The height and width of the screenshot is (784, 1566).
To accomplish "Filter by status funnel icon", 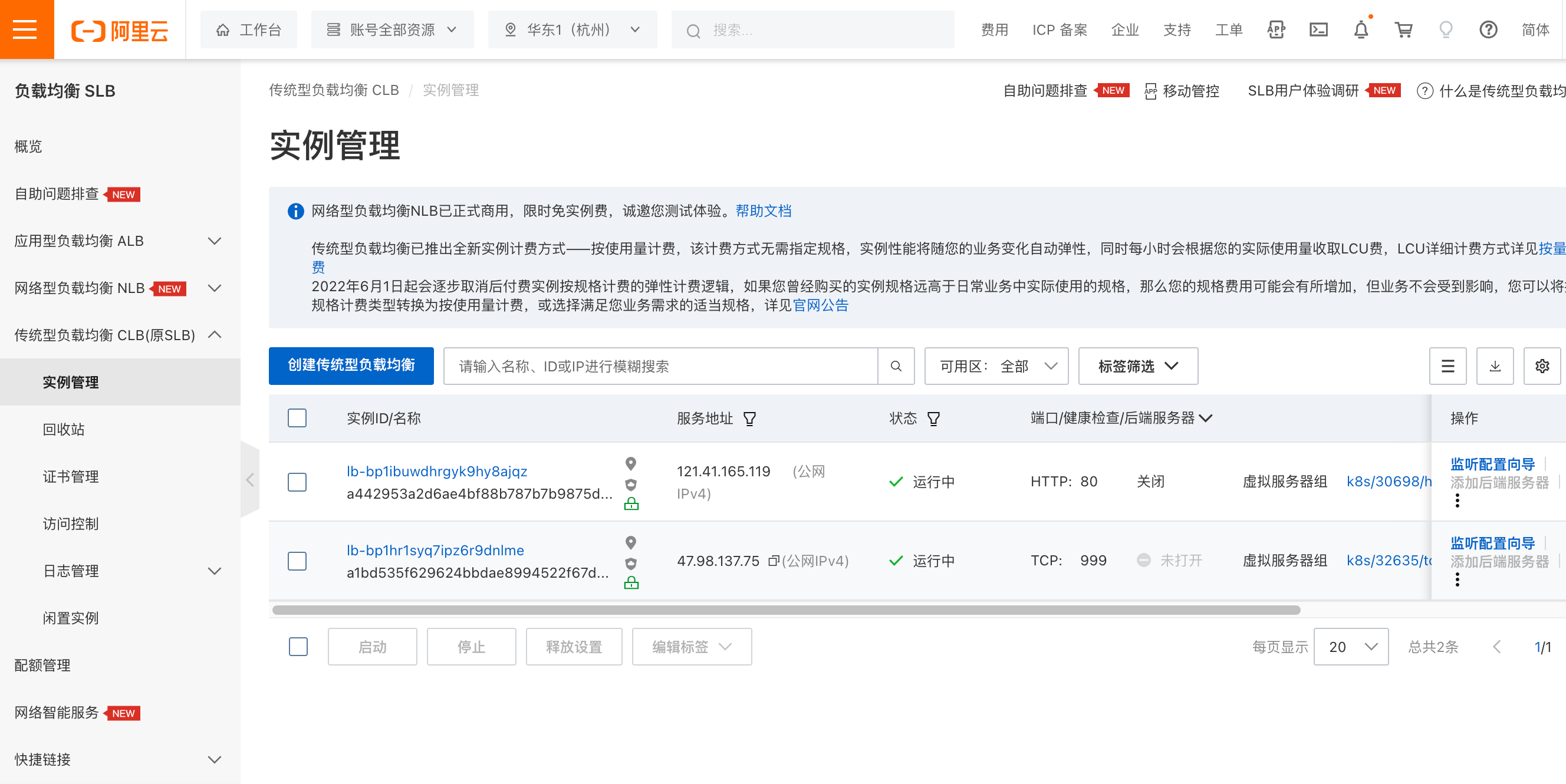I will (x=933, y=419).
